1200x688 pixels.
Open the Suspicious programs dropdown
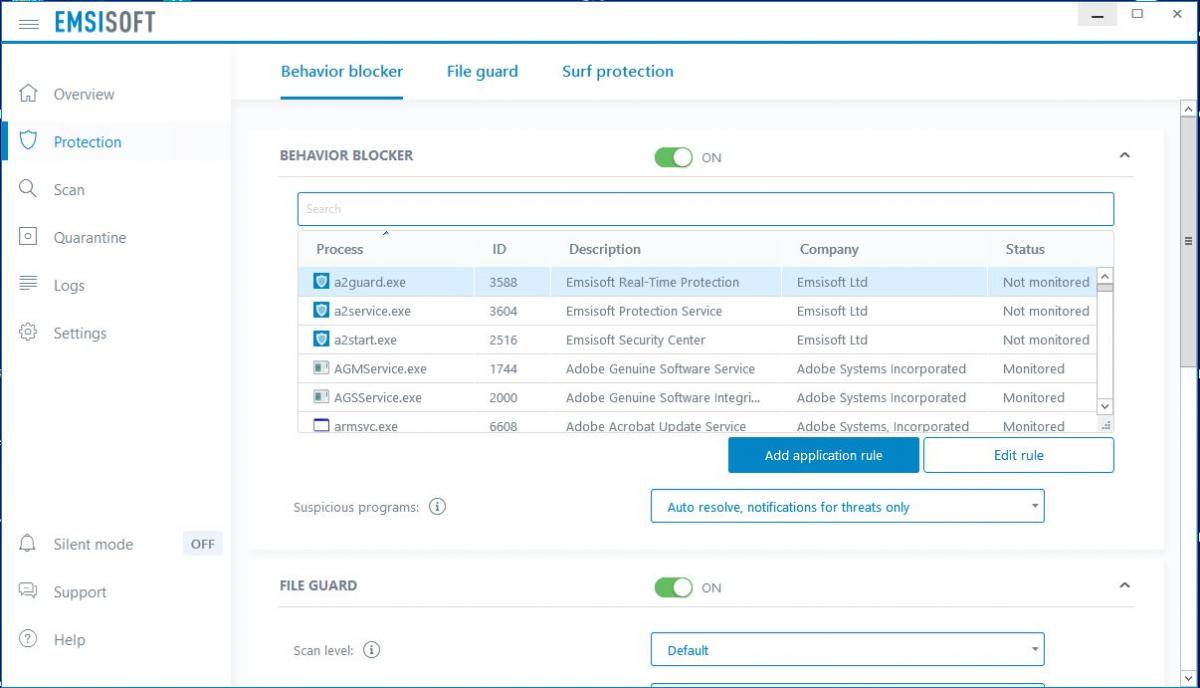pyautogui.click(x=847, y=506)
